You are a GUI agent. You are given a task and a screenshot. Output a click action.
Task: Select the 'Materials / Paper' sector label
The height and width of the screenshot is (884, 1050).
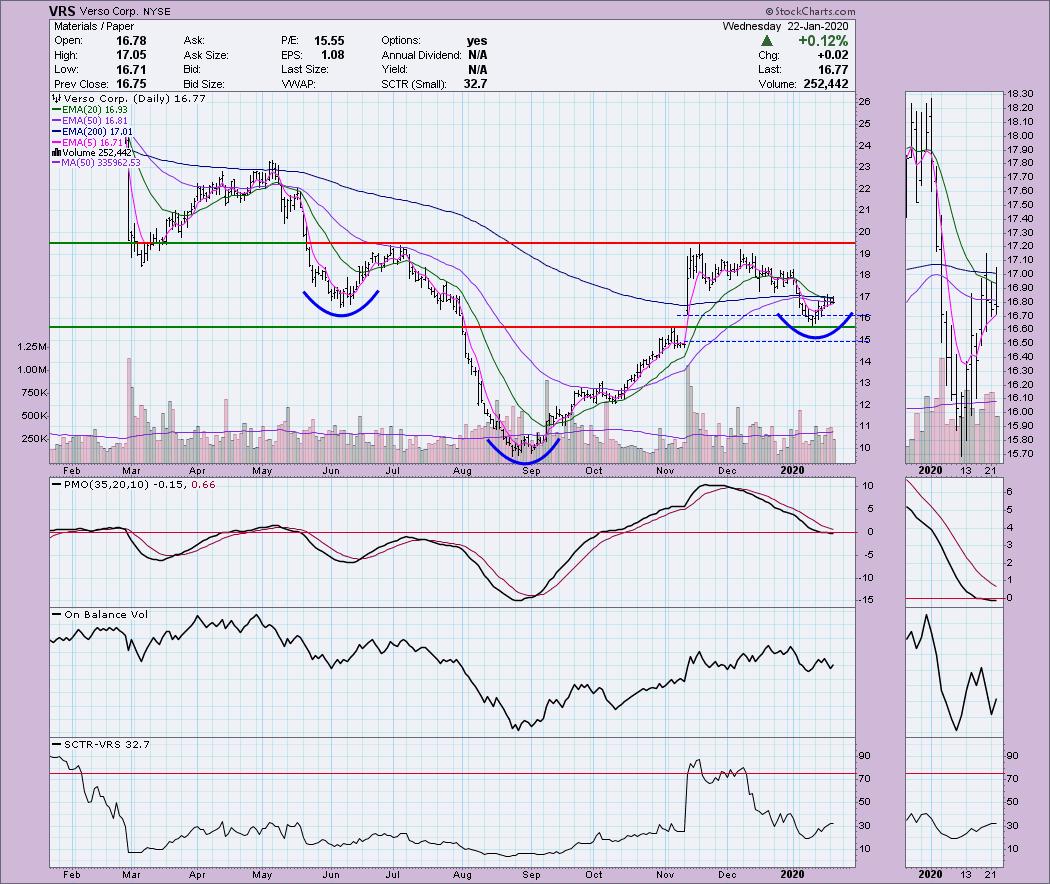tap(94, 26)
